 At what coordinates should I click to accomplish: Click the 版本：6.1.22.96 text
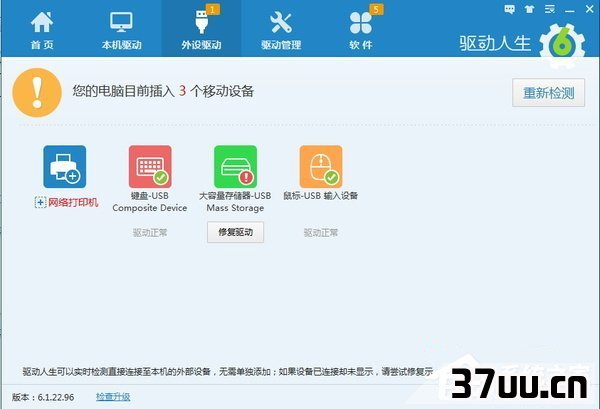pyautogui.click(x=43, y=397)
